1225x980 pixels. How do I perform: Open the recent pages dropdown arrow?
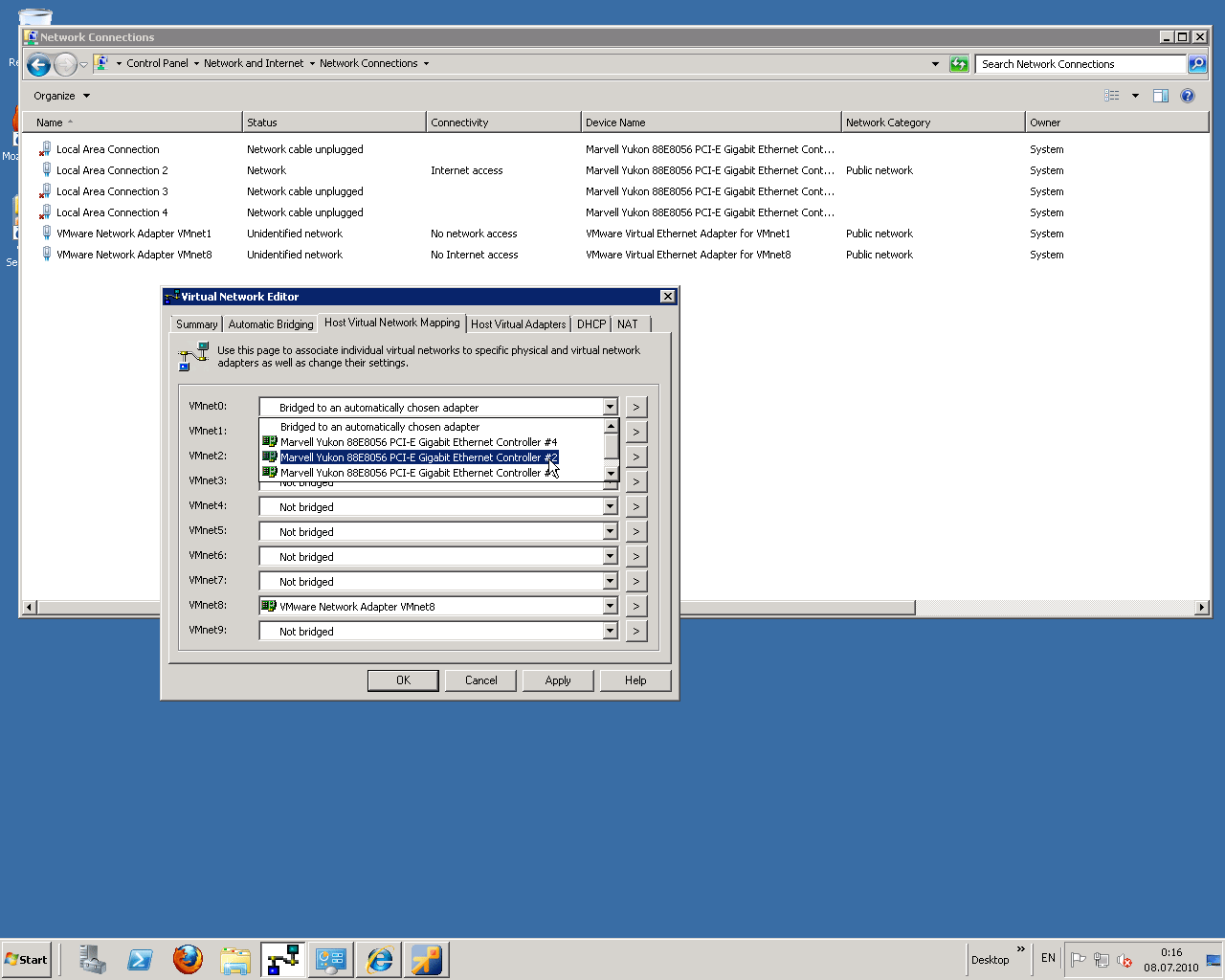pos(83,64)
